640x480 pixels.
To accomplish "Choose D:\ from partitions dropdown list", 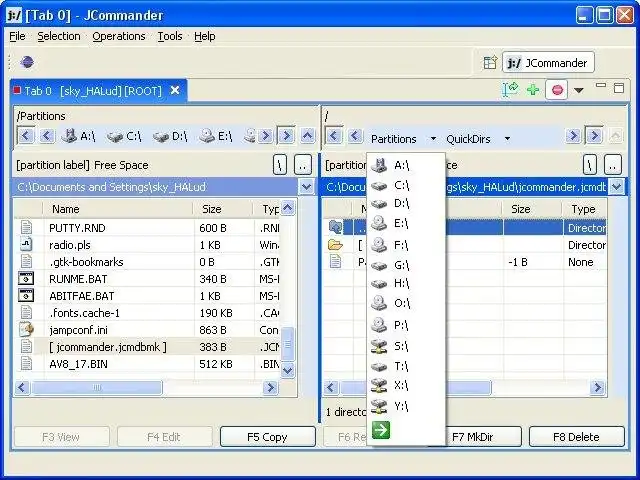I will 406,203.
